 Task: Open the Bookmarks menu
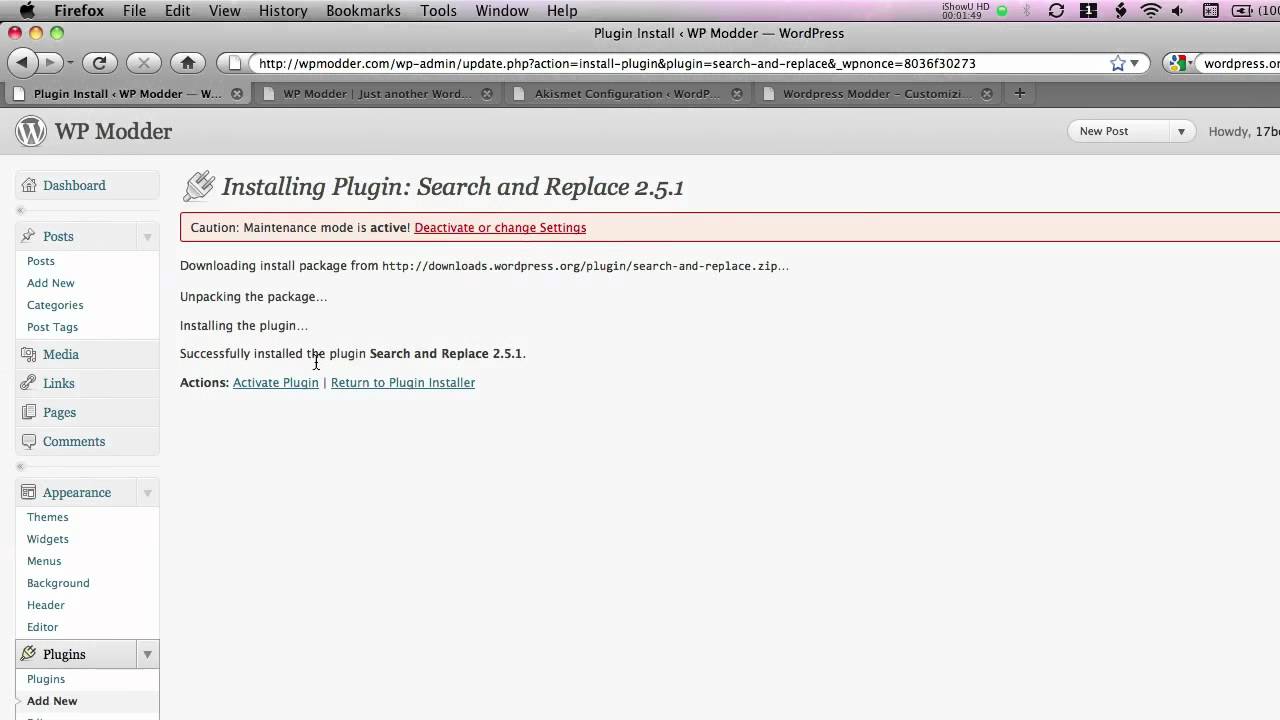pos(363,10)
